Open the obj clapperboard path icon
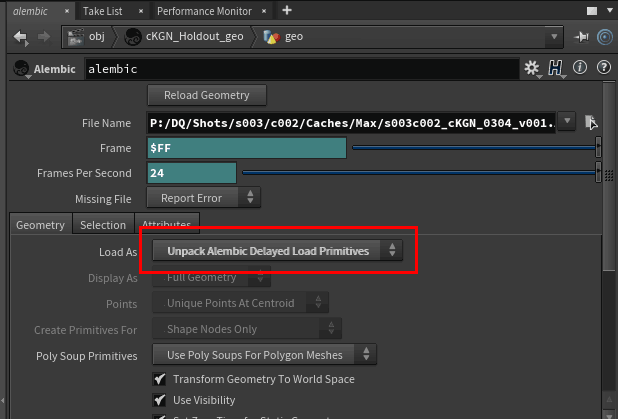The height and width of the screenshot is (419, 618). 76,37
